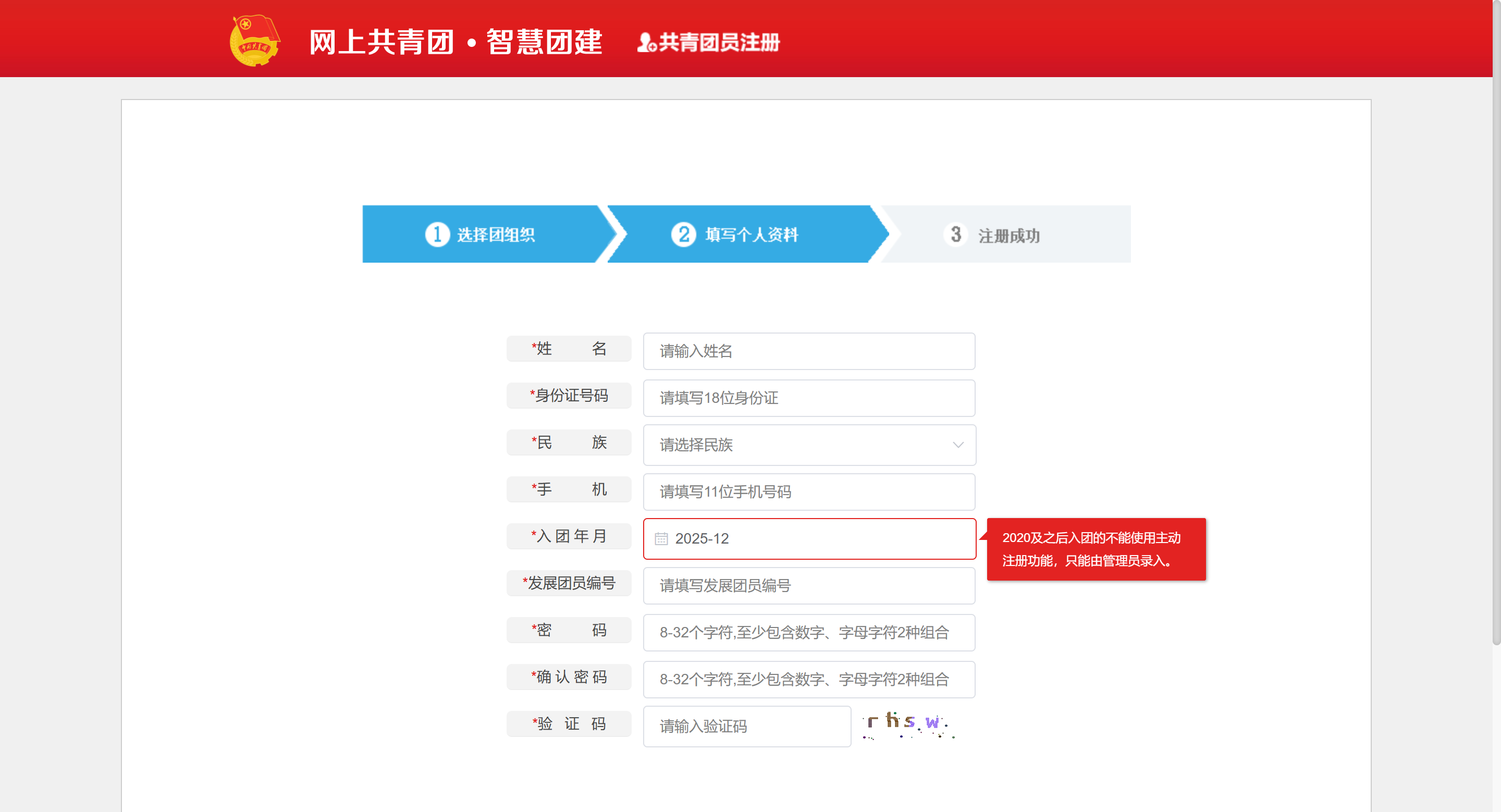Screen dimensions: 1501x812
Task: Click the 11-digit phone number field
Action: coord(809,491)
